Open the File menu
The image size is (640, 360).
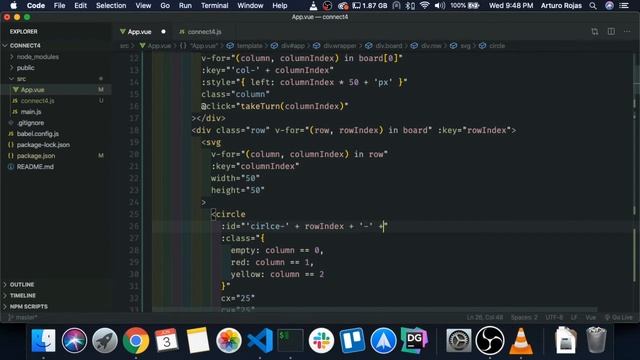pyautogui.click(x=60, y=6)
